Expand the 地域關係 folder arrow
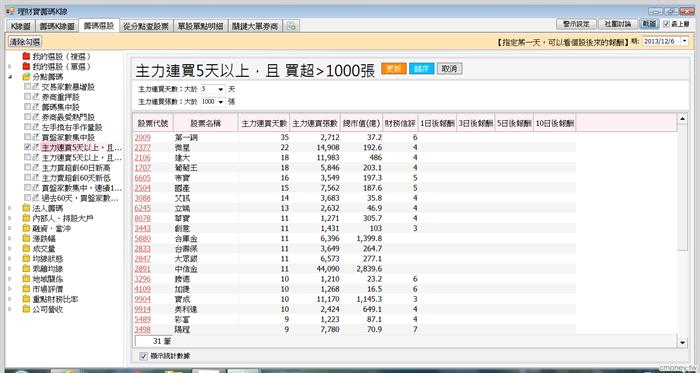The image size is (700, 373). point(10,279)
